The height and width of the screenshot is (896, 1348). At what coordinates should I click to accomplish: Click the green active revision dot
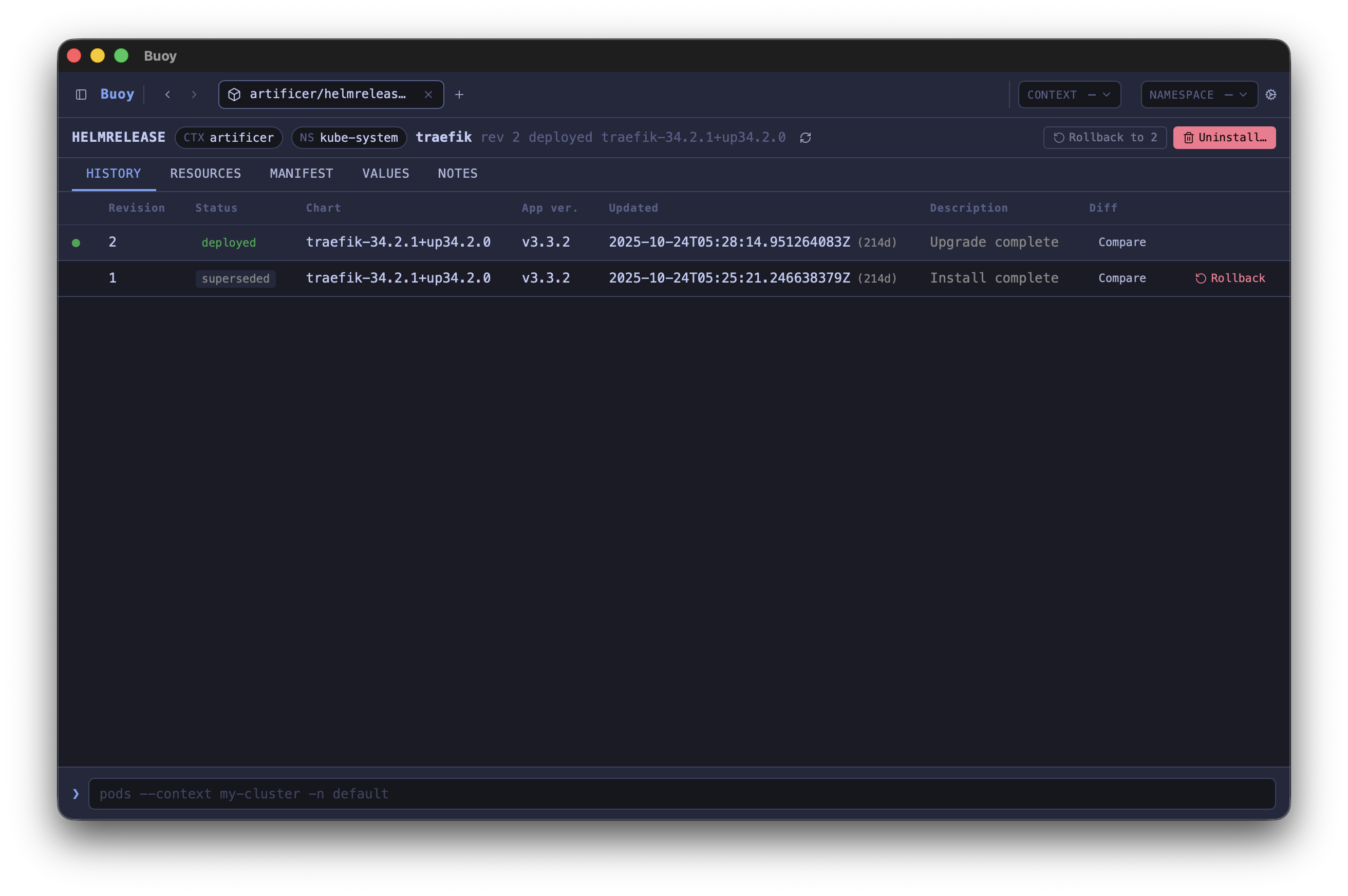(76, 243)
